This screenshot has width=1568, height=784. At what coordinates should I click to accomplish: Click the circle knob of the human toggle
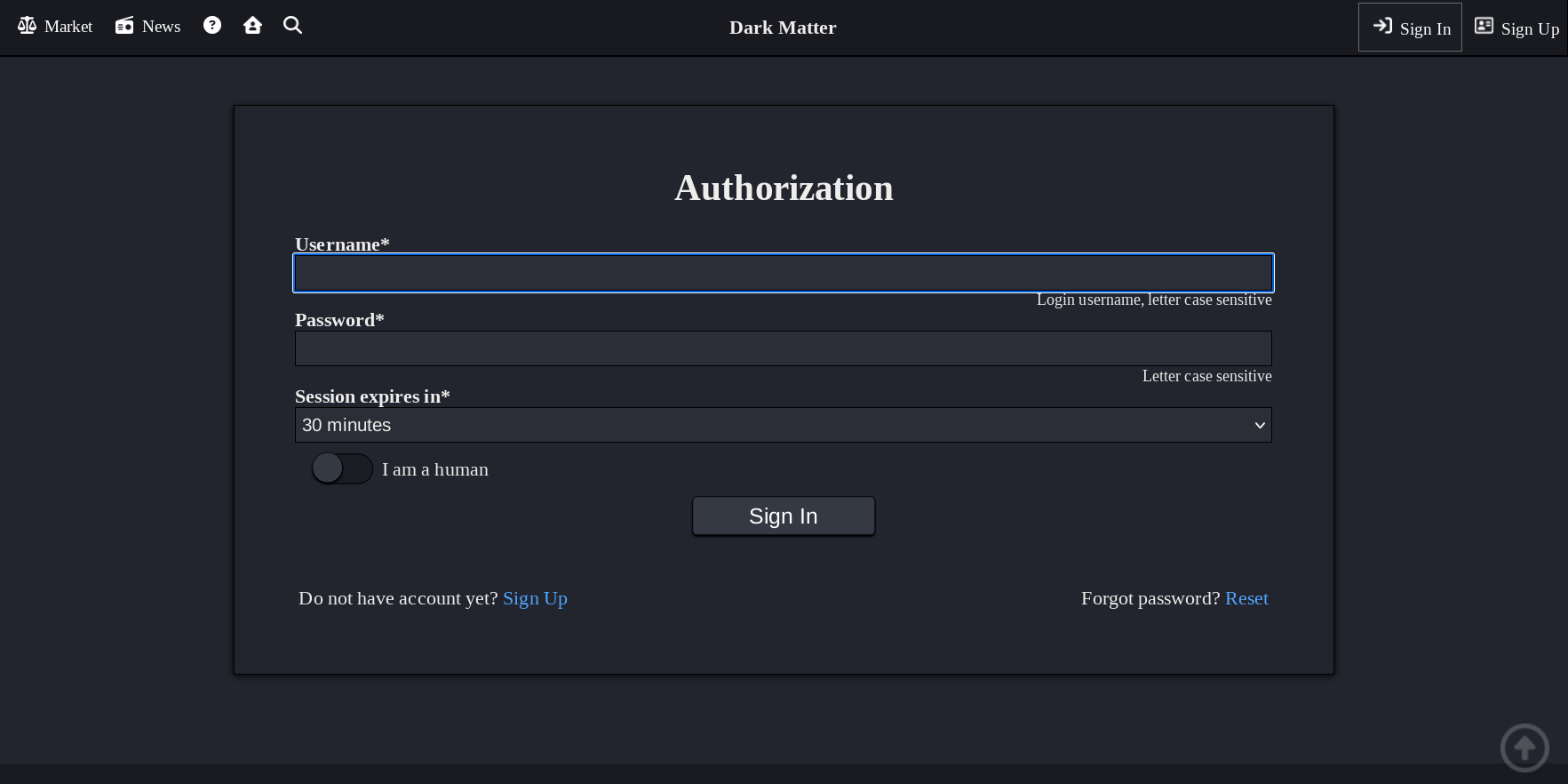pos(328,468)
